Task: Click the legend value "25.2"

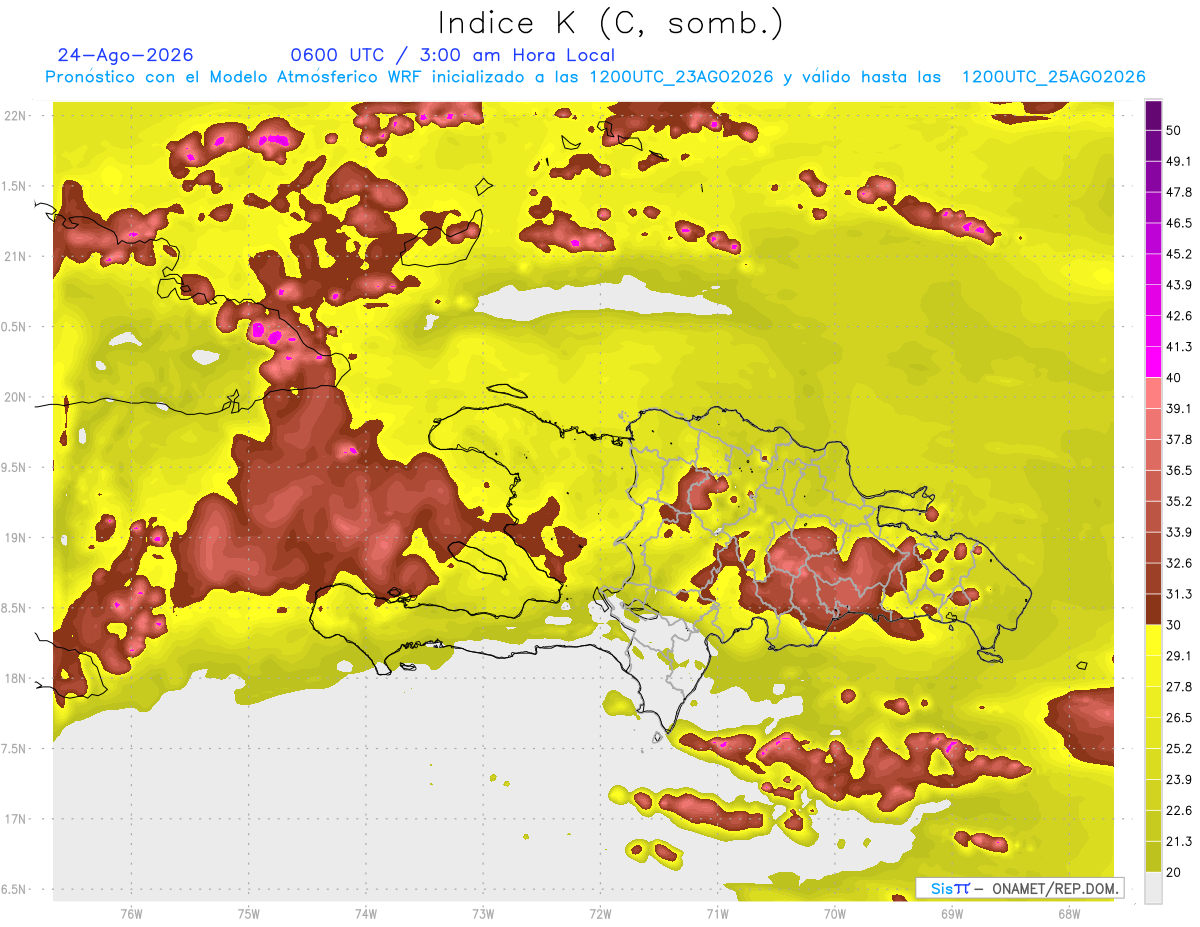Action: point(1178,749)
